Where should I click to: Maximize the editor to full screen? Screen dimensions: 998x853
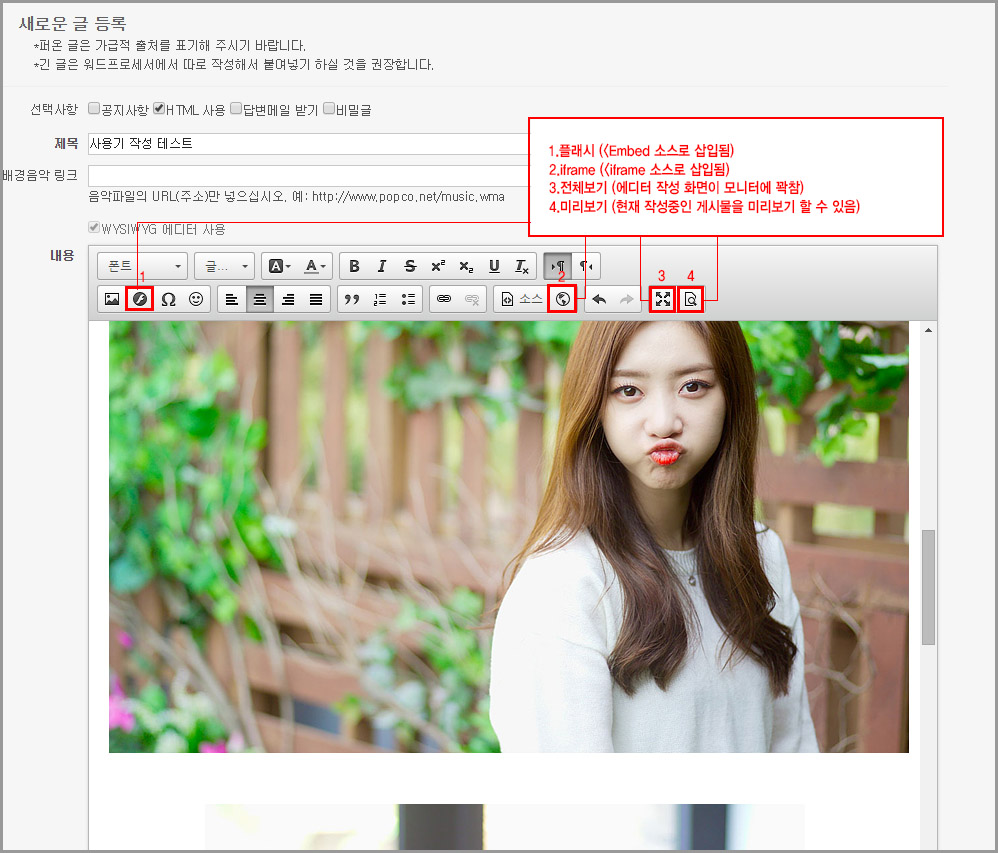(662, 299)
